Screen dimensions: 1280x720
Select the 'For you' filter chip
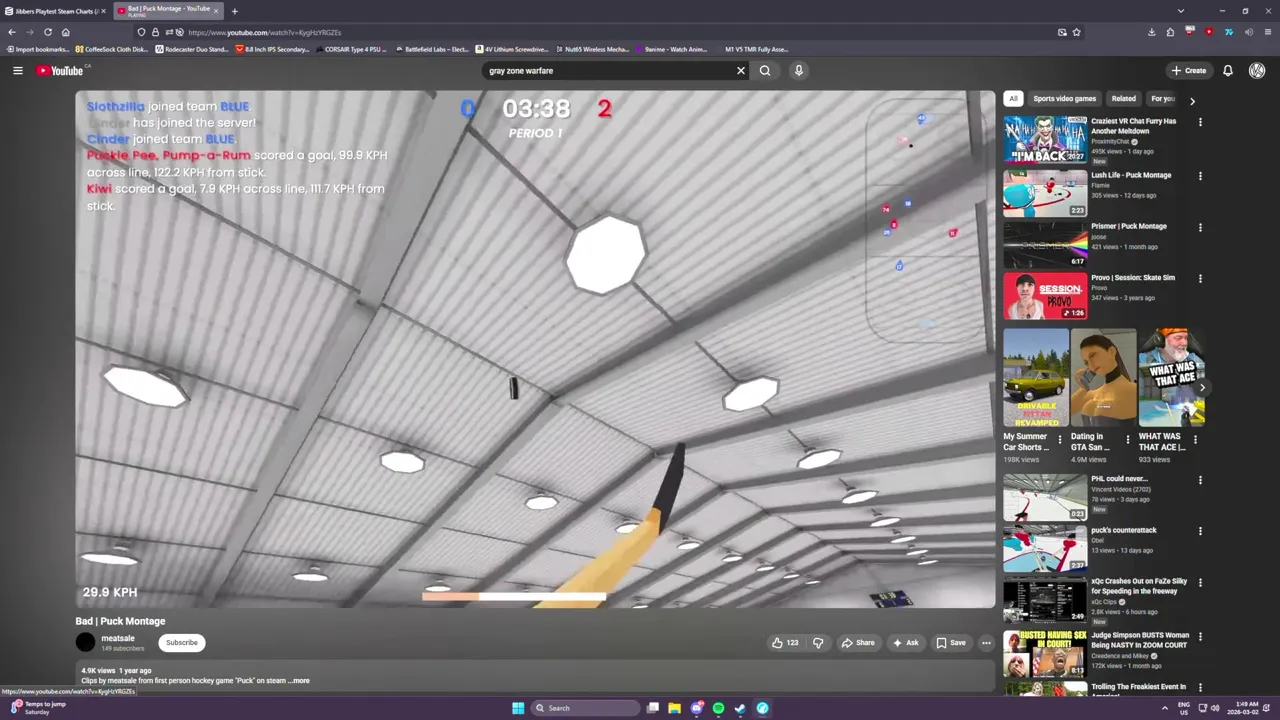(x=1162, y=99)
